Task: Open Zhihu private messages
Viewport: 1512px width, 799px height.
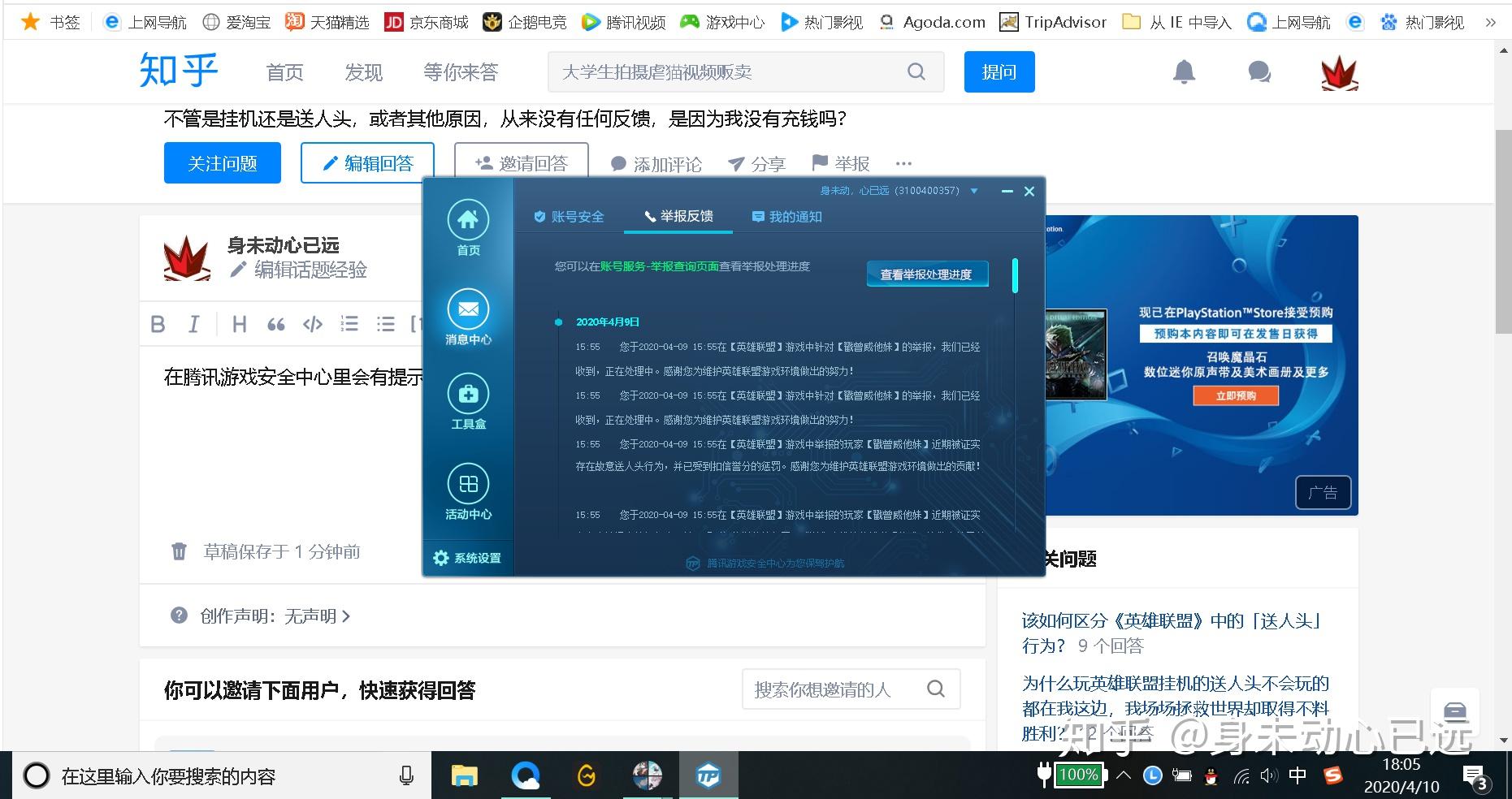Action: 1258,71
